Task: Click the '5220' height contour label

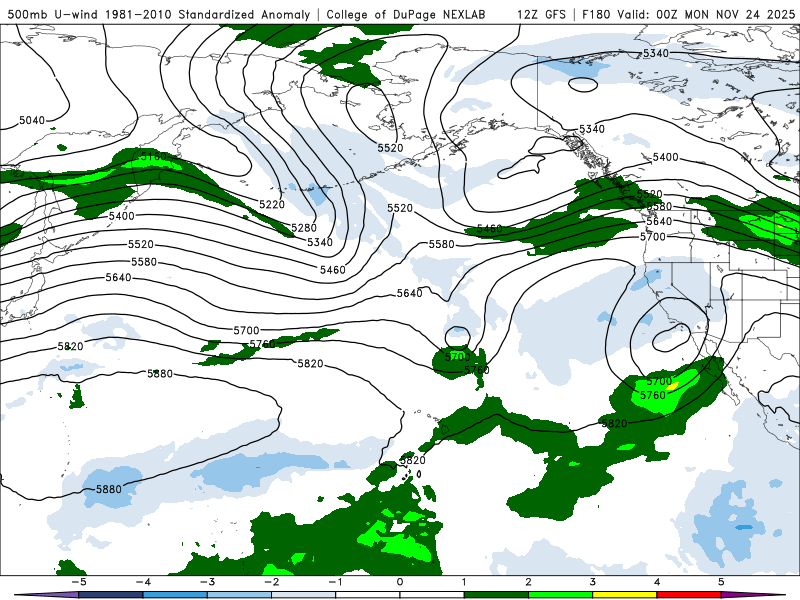Action: tap(271, 205)
